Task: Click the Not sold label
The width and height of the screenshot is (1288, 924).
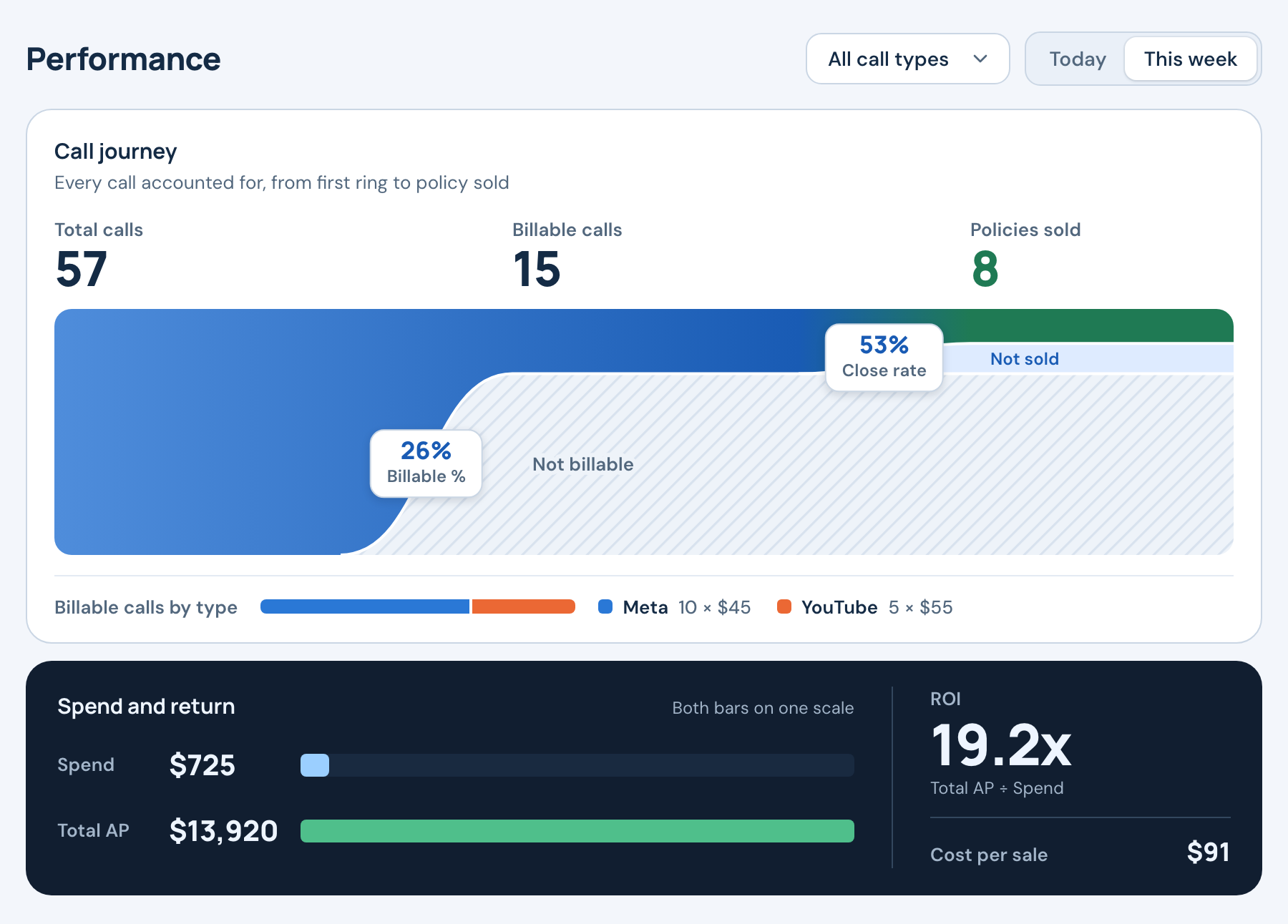Action: 1024,359
